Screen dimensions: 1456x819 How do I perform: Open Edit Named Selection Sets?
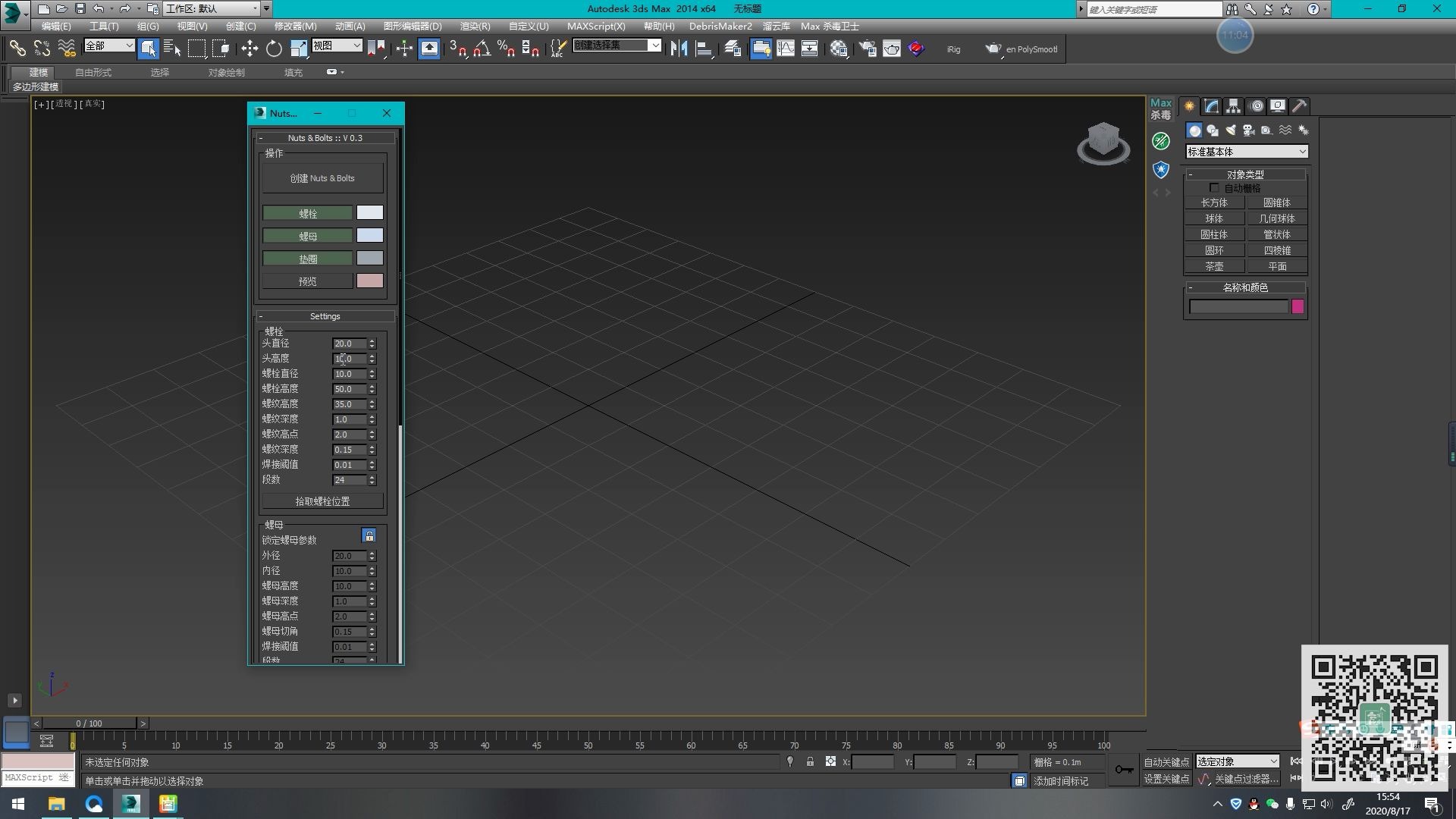click(557, 49)
